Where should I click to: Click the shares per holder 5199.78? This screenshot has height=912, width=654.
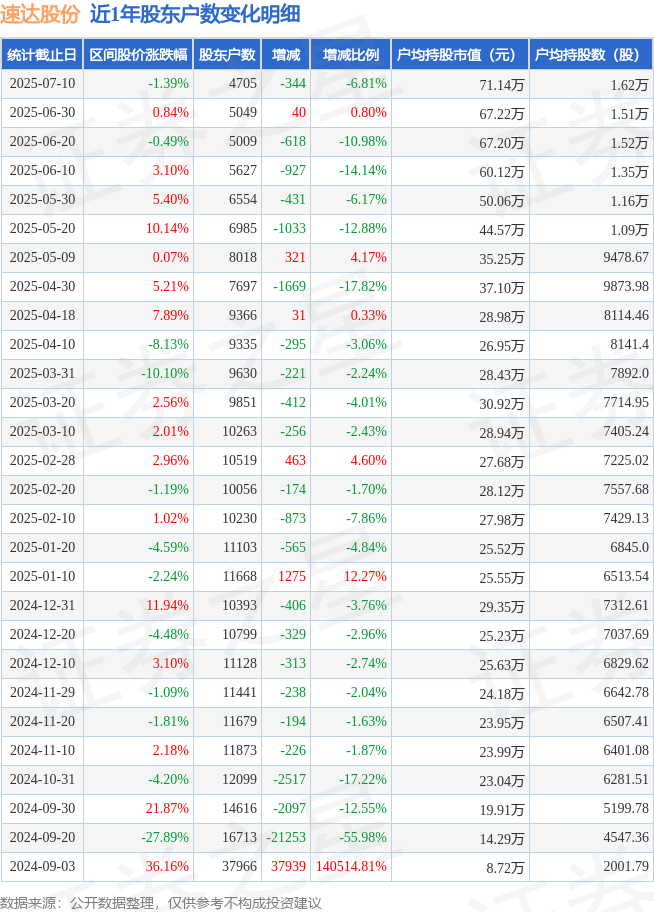coord(625,808)
